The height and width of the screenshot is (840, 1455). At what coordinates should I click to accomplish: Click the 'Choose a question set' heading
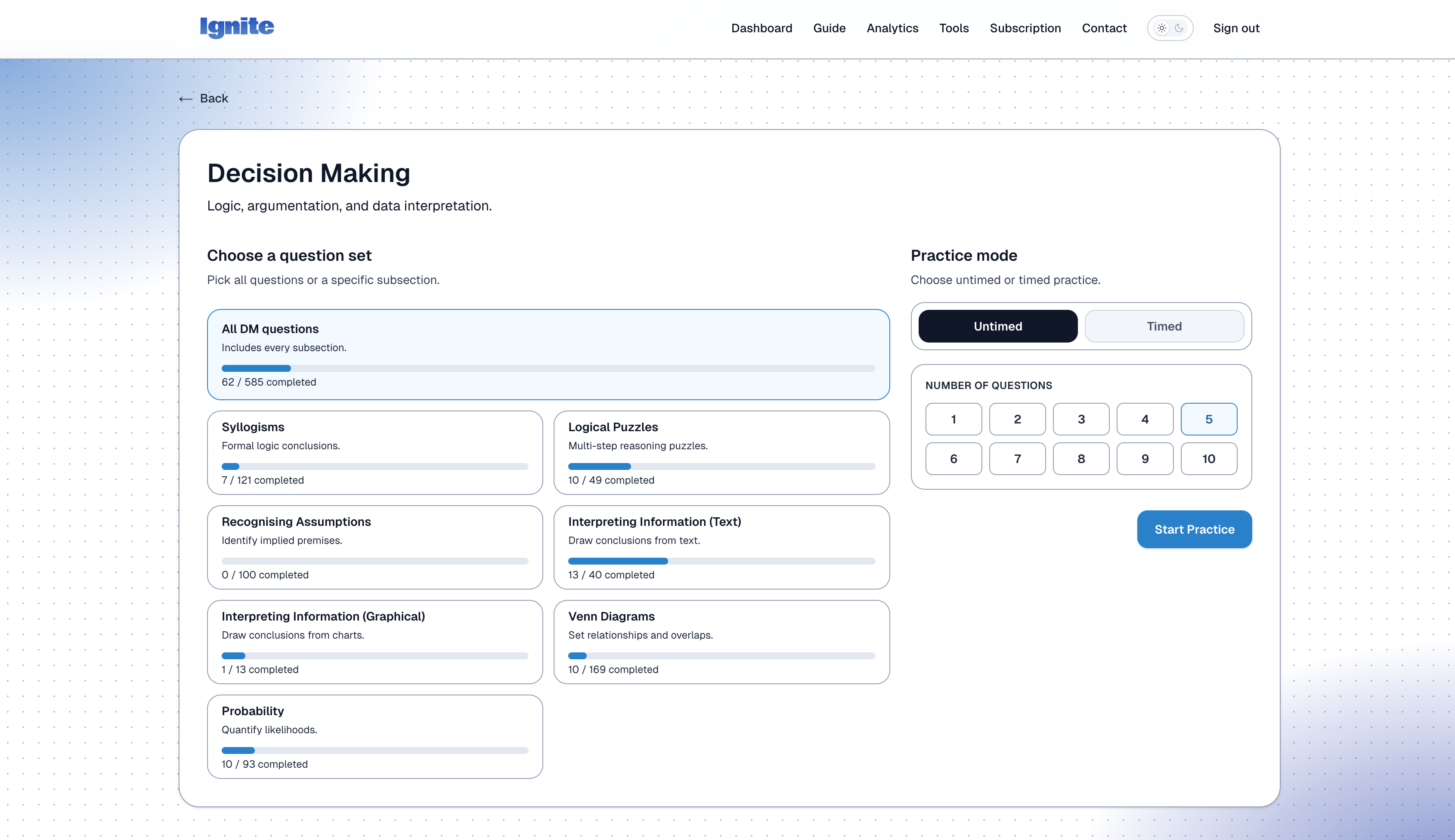point(289,255)
